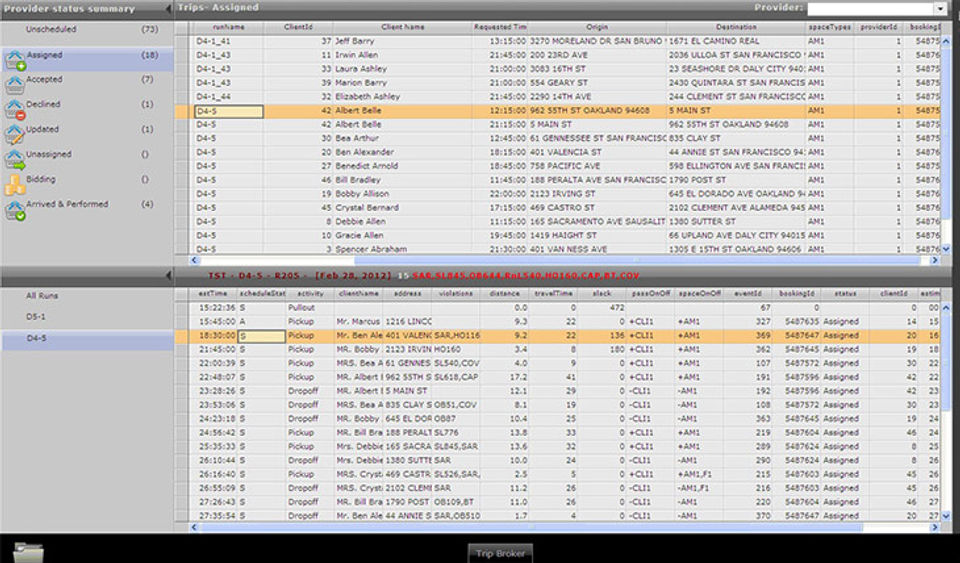Sort by bookingId column in lower grid
Viewport: 960px width, 563px height.
pos(796,294)
